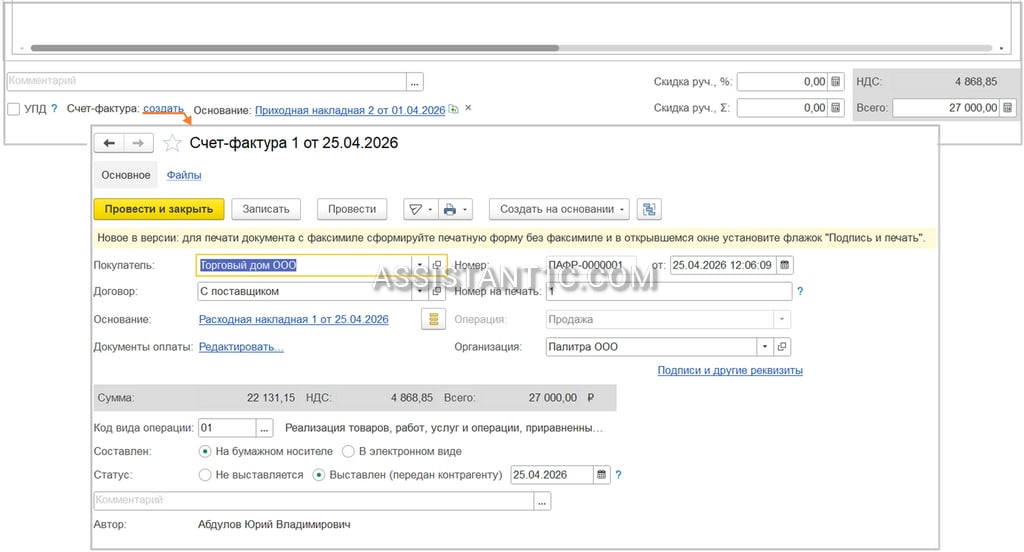Click the Провести button
1024x552 pixels.
tap(352, 209)
